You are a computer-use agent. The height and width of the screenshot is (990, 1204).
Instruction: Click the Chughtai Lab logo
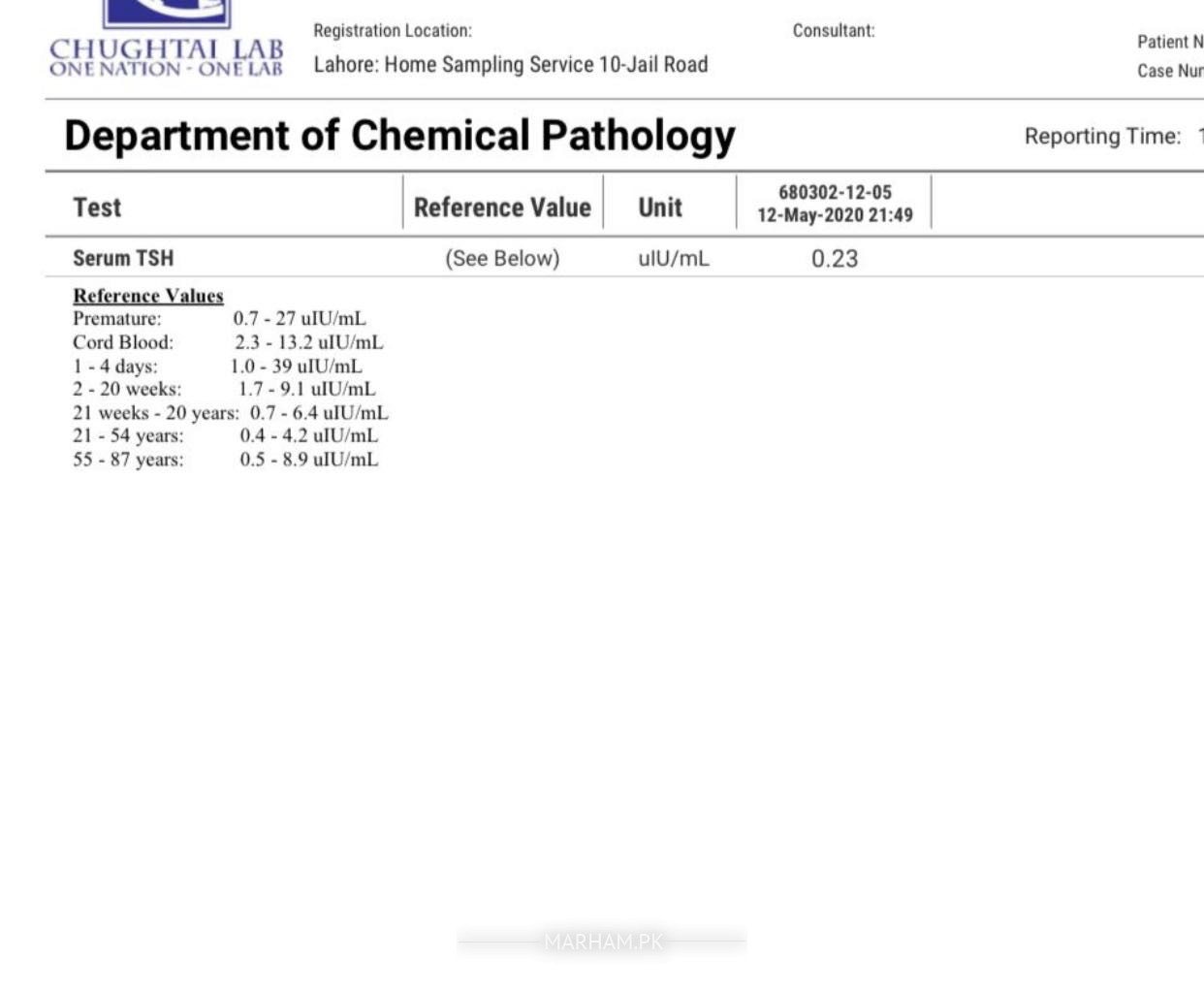tap(166, 39)
